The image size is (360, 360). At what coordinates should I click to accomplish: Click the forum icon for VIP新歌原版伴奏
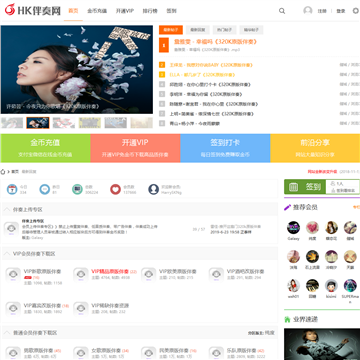pyautogui.click(x=13, y=275)
